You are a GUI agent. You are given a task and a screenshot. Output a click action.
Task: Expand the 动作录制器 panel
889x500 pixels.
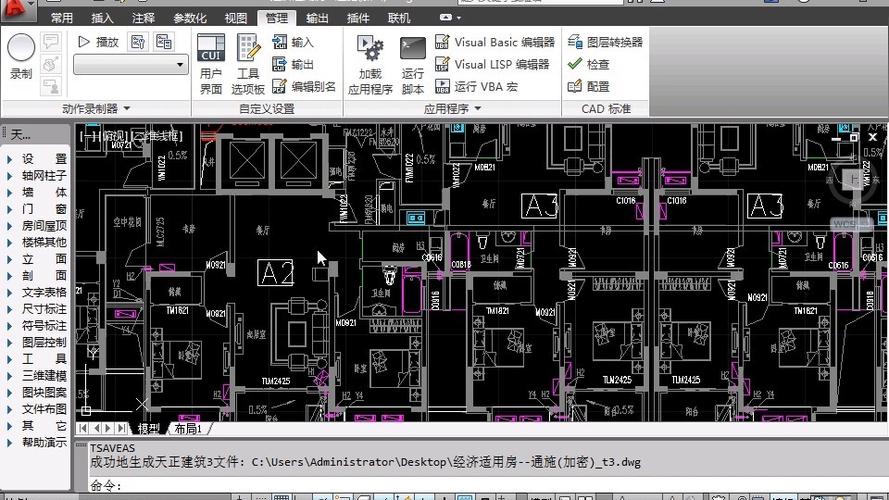96,108
